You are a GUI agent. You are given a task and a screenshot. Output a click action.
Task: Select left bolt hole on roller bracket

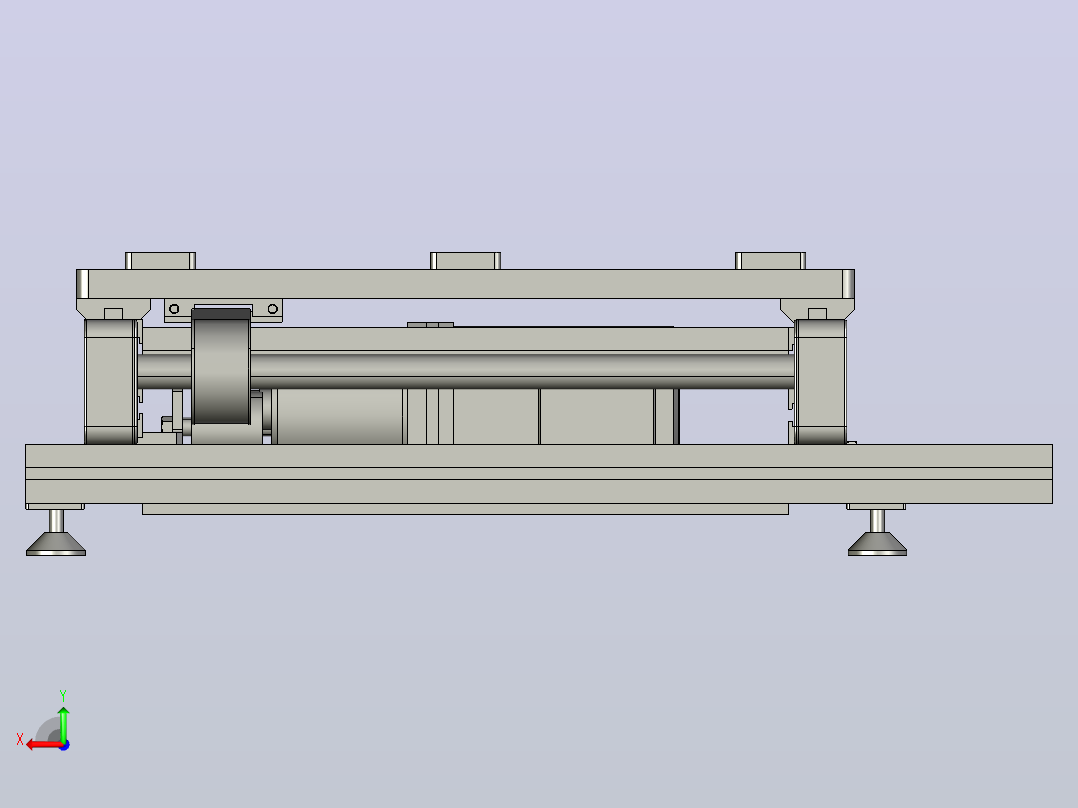click(174, 309)
